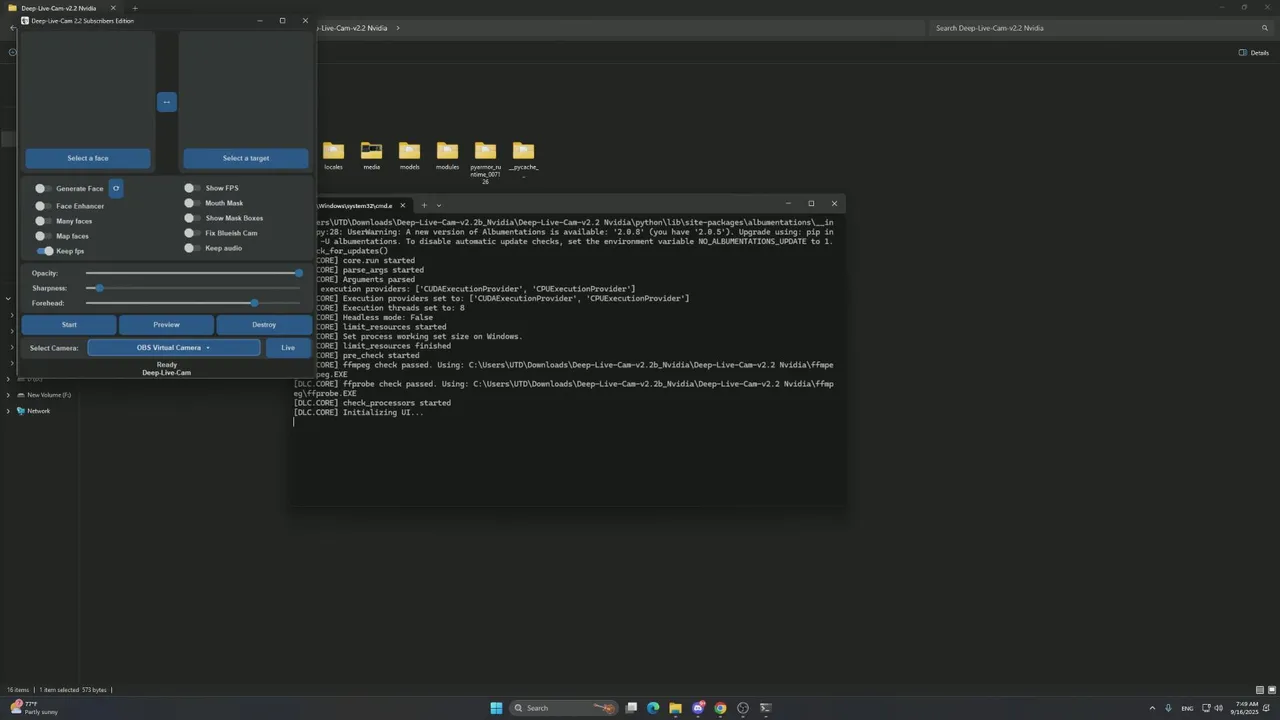Swap source and target faces arrow button

click(167, 102)
